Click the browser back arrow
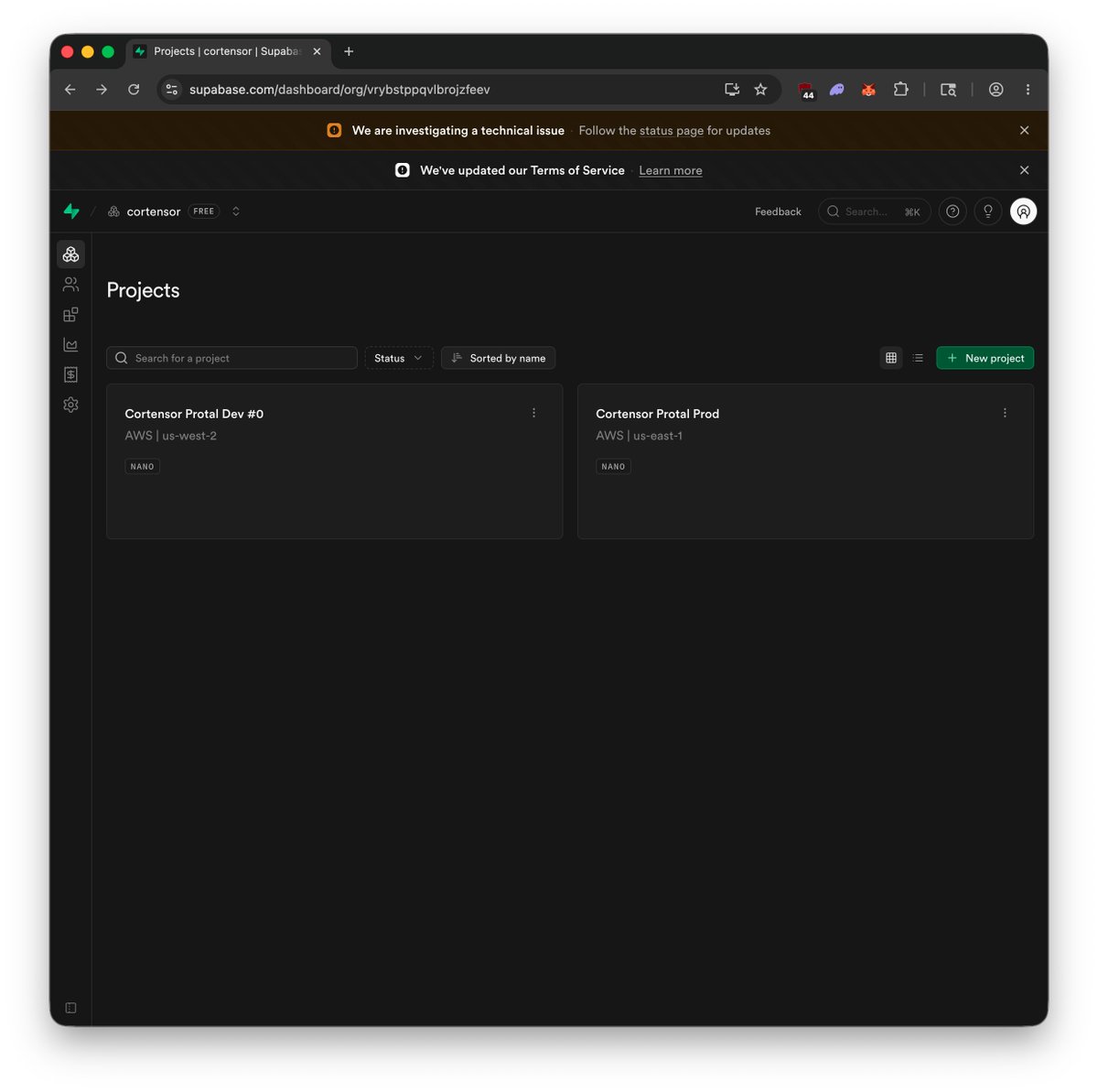This screenshot has height=1092, width=1098. (x=70, y=90)
